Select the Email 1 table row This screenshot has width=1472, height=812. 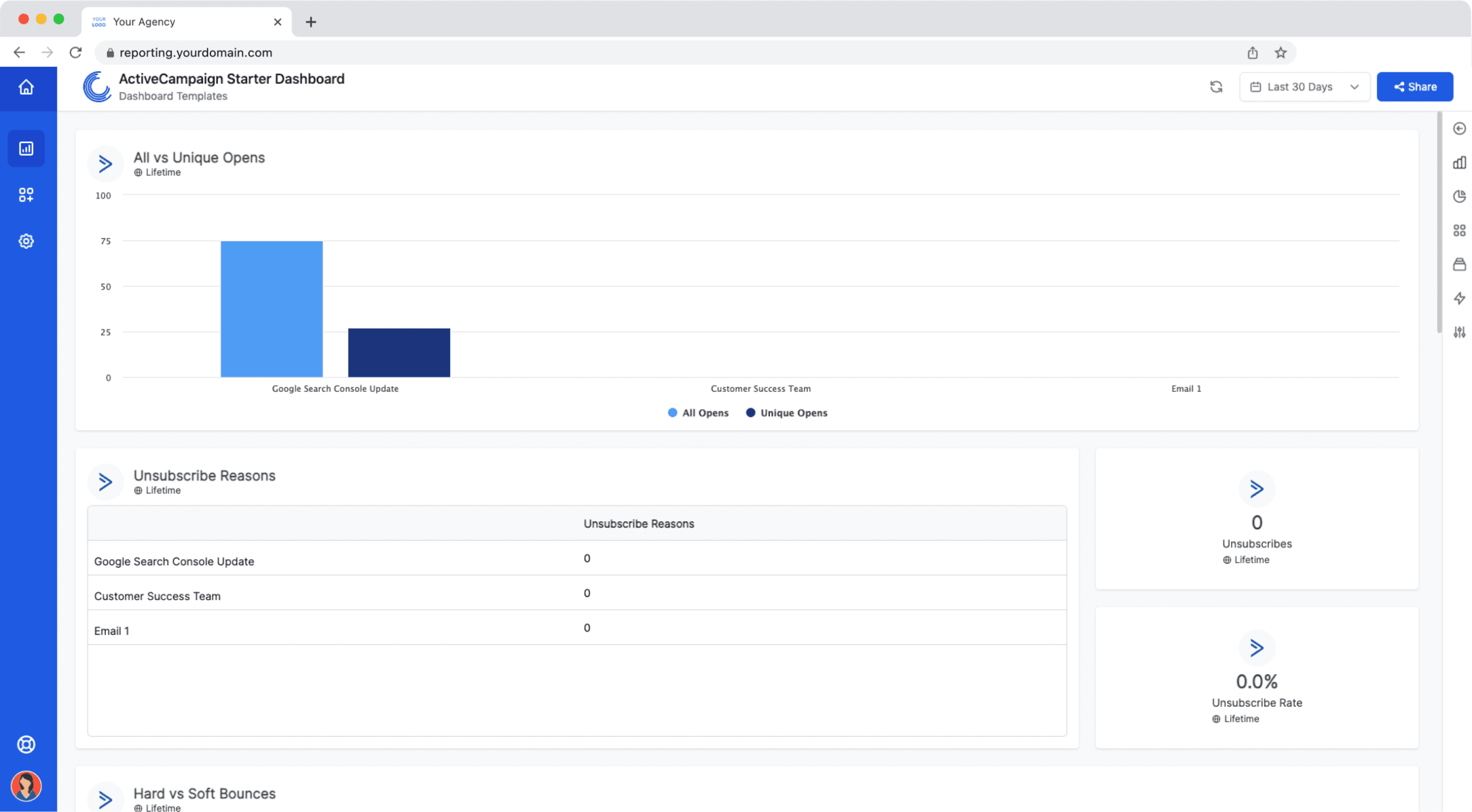(577, 628)
